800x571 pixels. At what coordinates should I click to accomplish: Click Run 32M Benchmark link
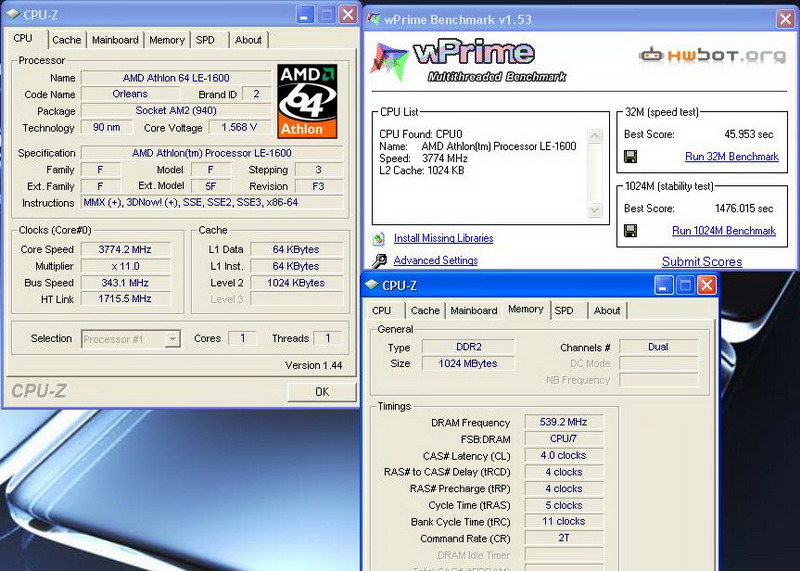click(732, 157)
